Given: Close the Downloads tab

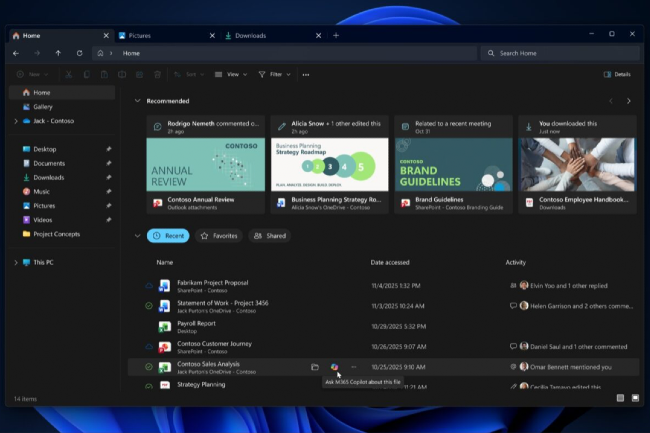Looking at the screenshot, I should tap(318, 36).
